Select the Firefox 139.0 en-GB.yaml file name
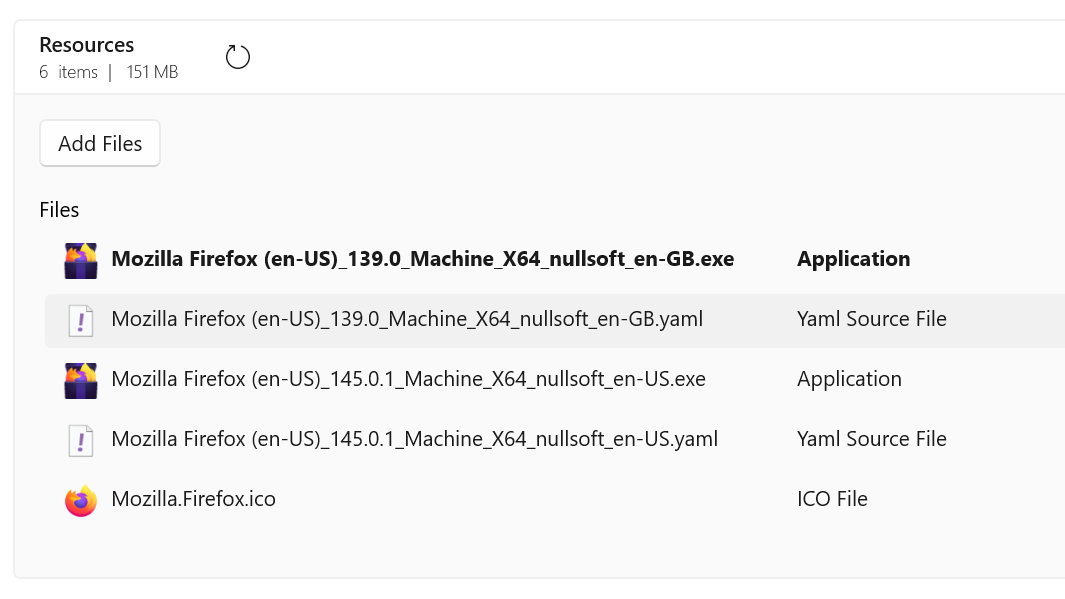This screenshot has width=1065, height=599. point(407,319)
